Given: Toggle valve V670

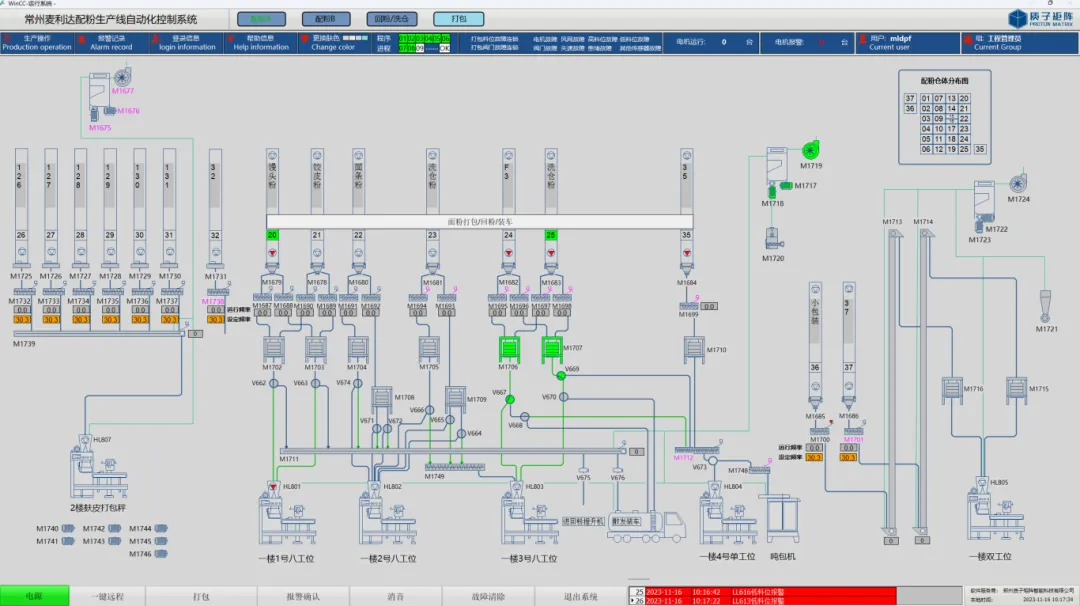Looking at the screenshot, I should pyautogui.click(x=563, y=397).
